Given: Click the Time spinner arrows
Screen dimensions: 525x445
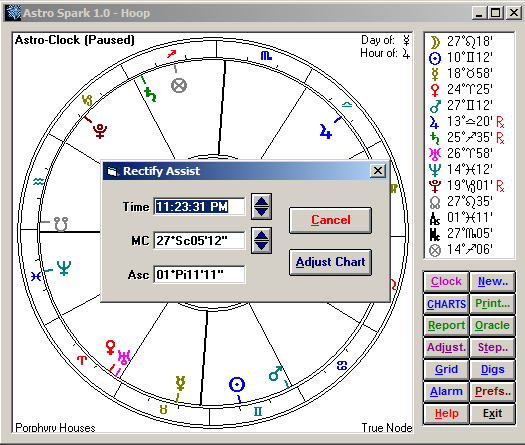Looking at the screenshot, I should pos(261,206).
